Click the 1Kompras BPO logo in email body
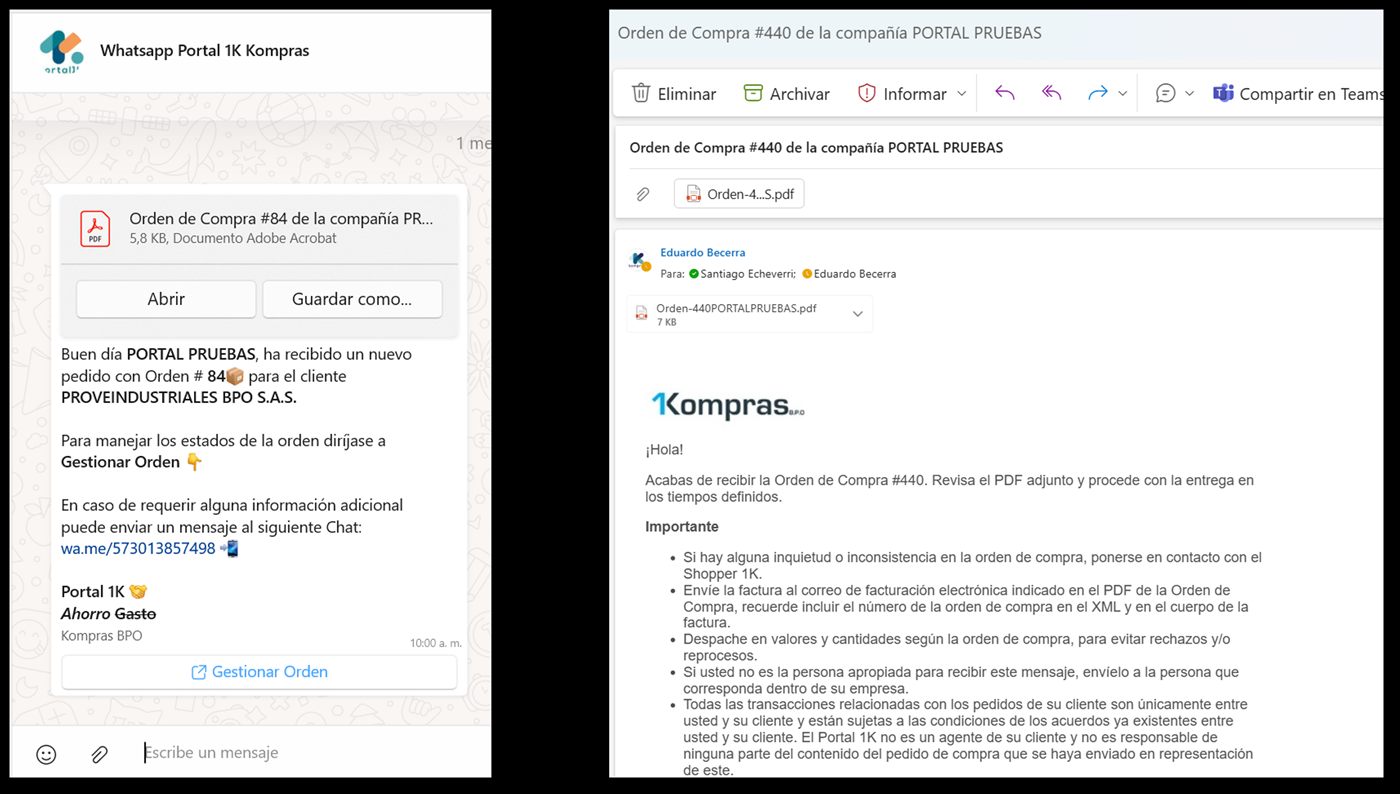 pos(728,404)
